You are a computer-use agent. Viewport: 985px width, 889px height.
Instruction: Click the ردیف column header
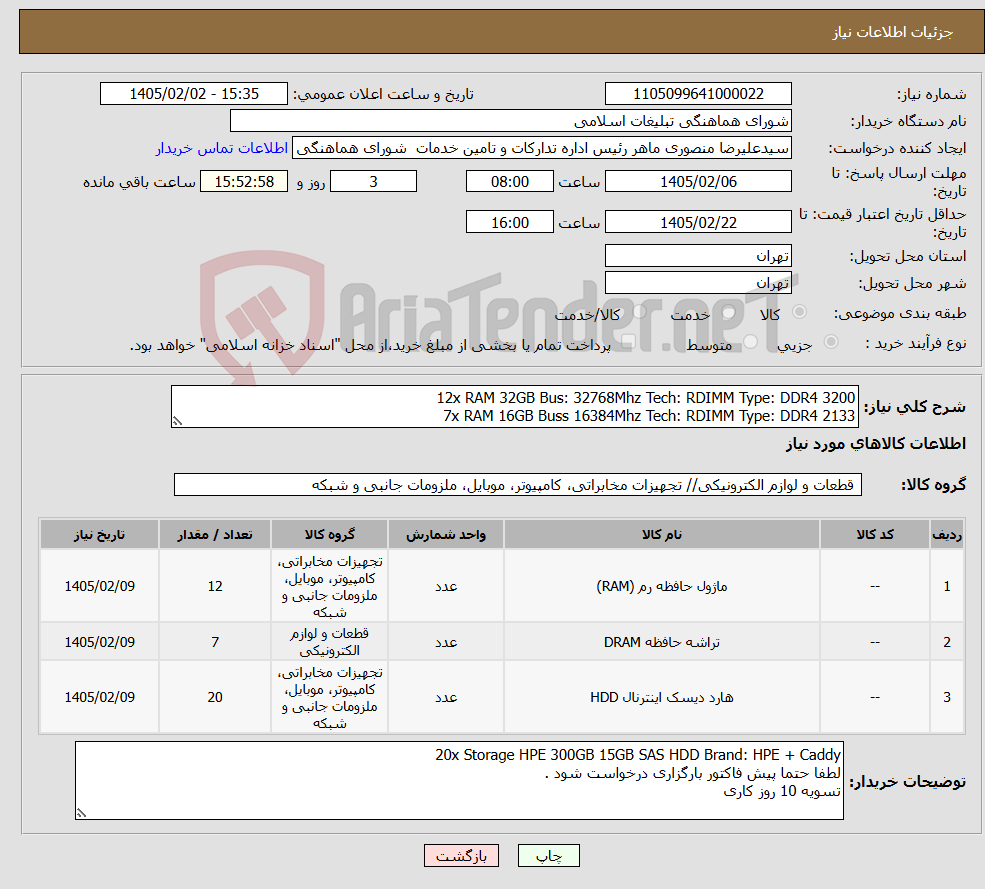click(x=946, y=534)
